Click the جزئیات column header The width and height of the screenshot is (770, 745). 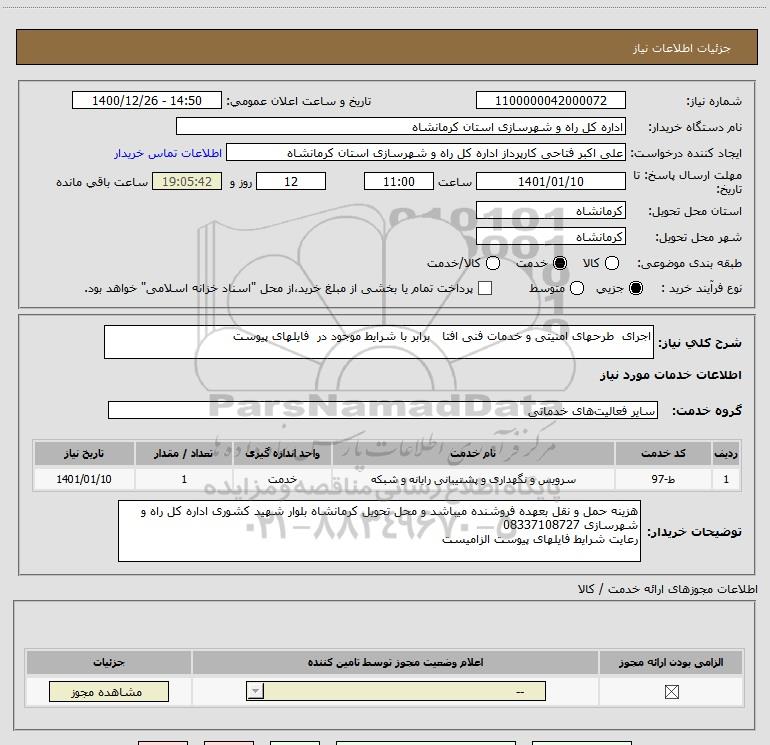(109, 662)
